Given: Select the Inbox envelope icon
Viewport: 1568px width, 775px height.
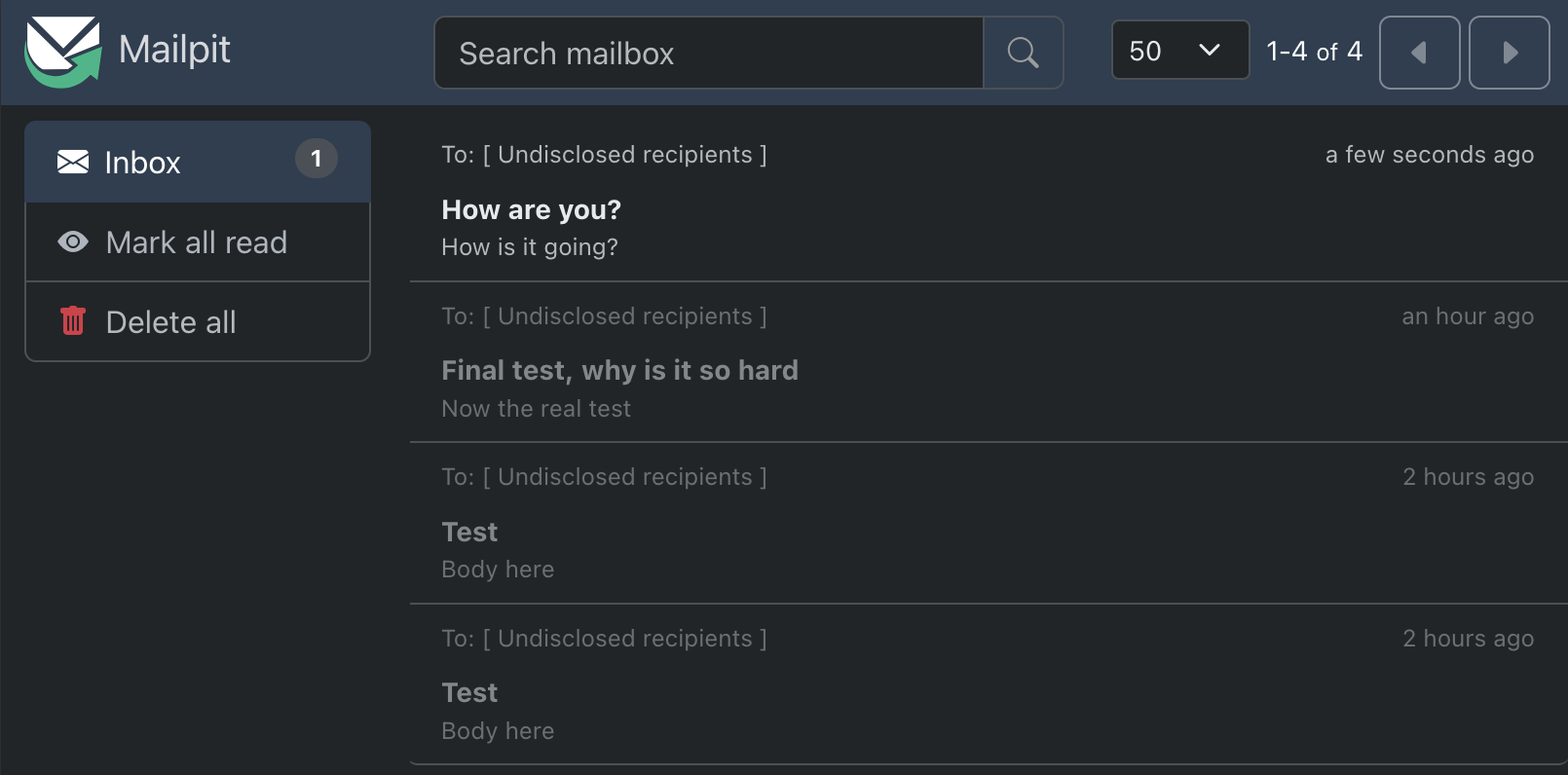Looking at the screenshot, I should tap(73, 162).
